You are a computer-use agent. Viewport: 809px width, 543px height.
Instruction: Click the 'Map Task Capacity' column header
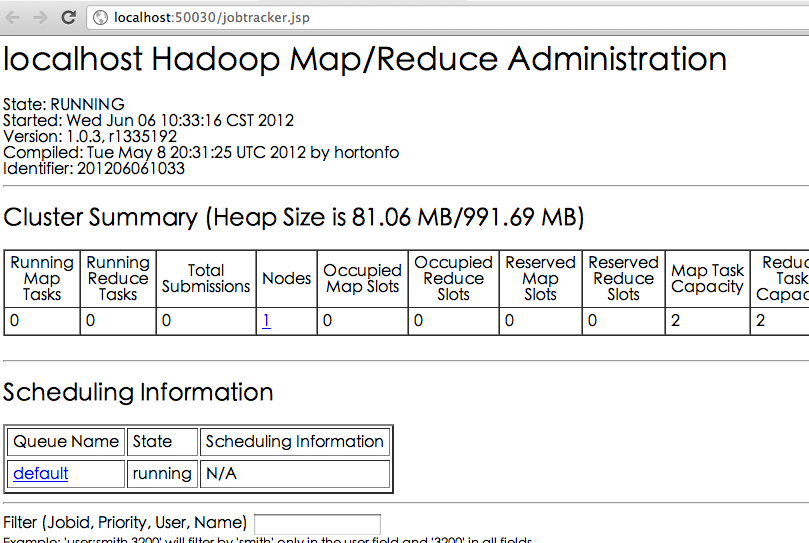tap(707, 279)
